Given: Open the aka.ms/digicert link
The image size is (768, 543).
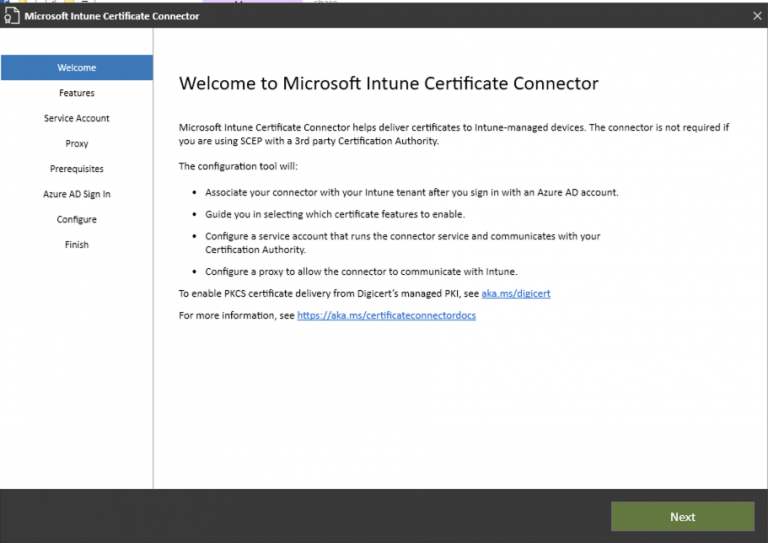Looking at the screenshot, I should point(514,295).
